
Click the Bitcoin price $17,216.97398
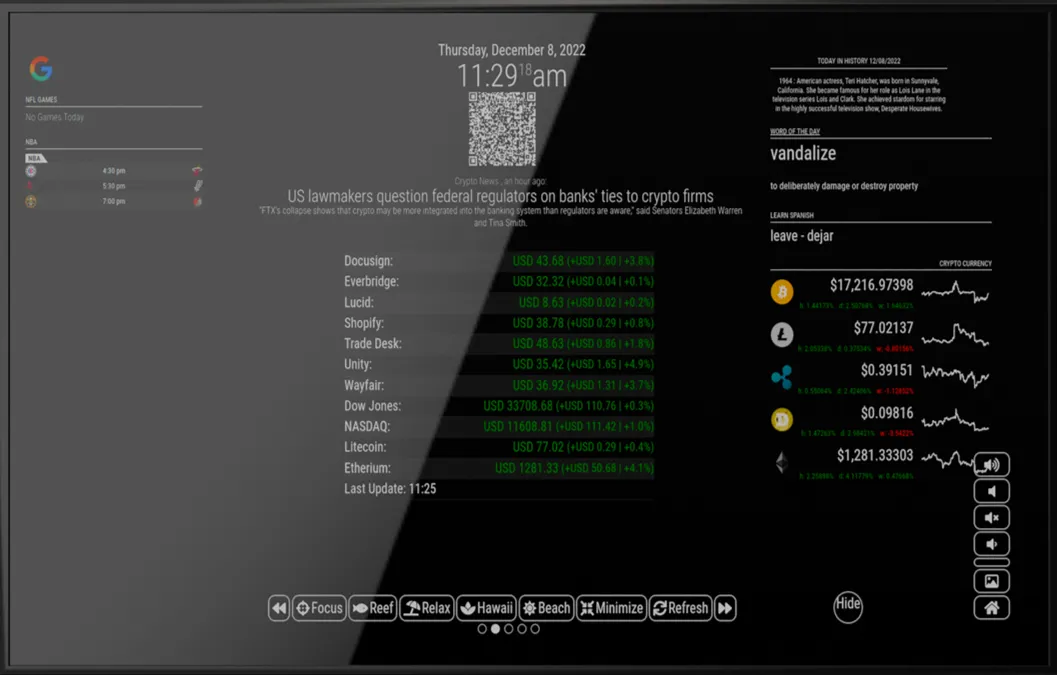click(872, 285)
